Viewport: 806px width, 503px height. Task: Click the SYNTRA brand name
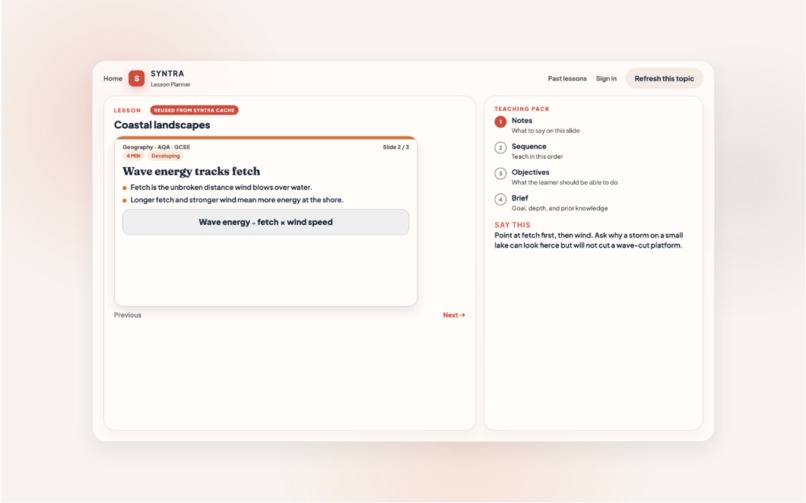(x=167, y=73)
